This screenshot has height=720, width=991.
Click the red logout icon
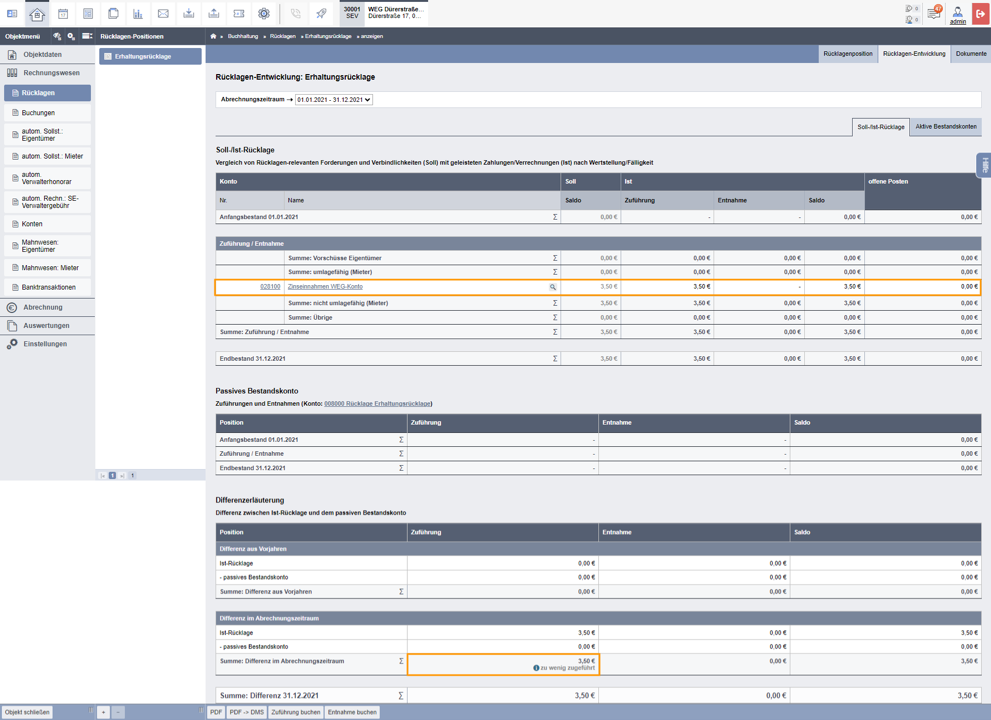pos(980,13)
